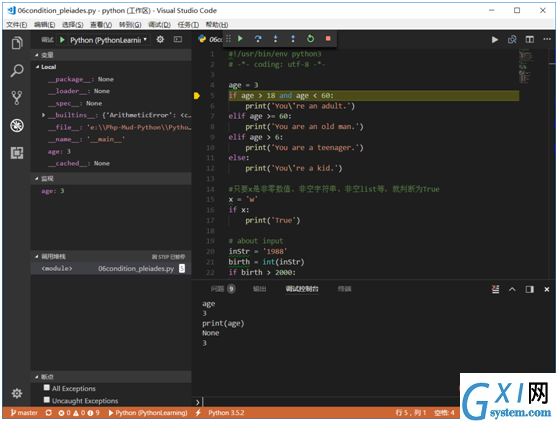Open the Source Control view
This screenshot has height=421, width=558.
click(17, 98)
